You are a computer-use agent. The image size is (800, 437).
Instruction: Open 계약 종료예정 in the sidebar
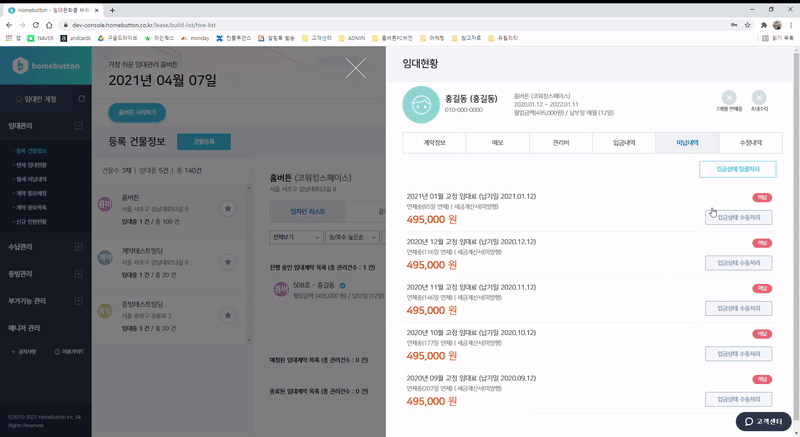[31, 194]
